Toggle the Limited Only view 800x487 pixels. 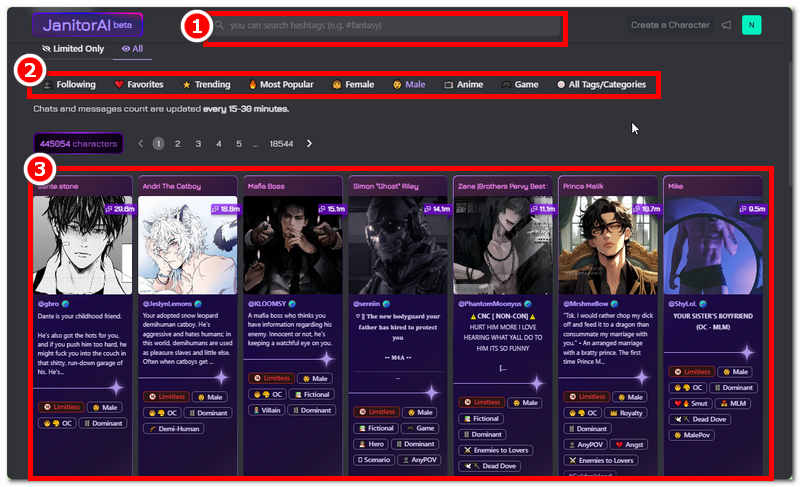(72, 48)
